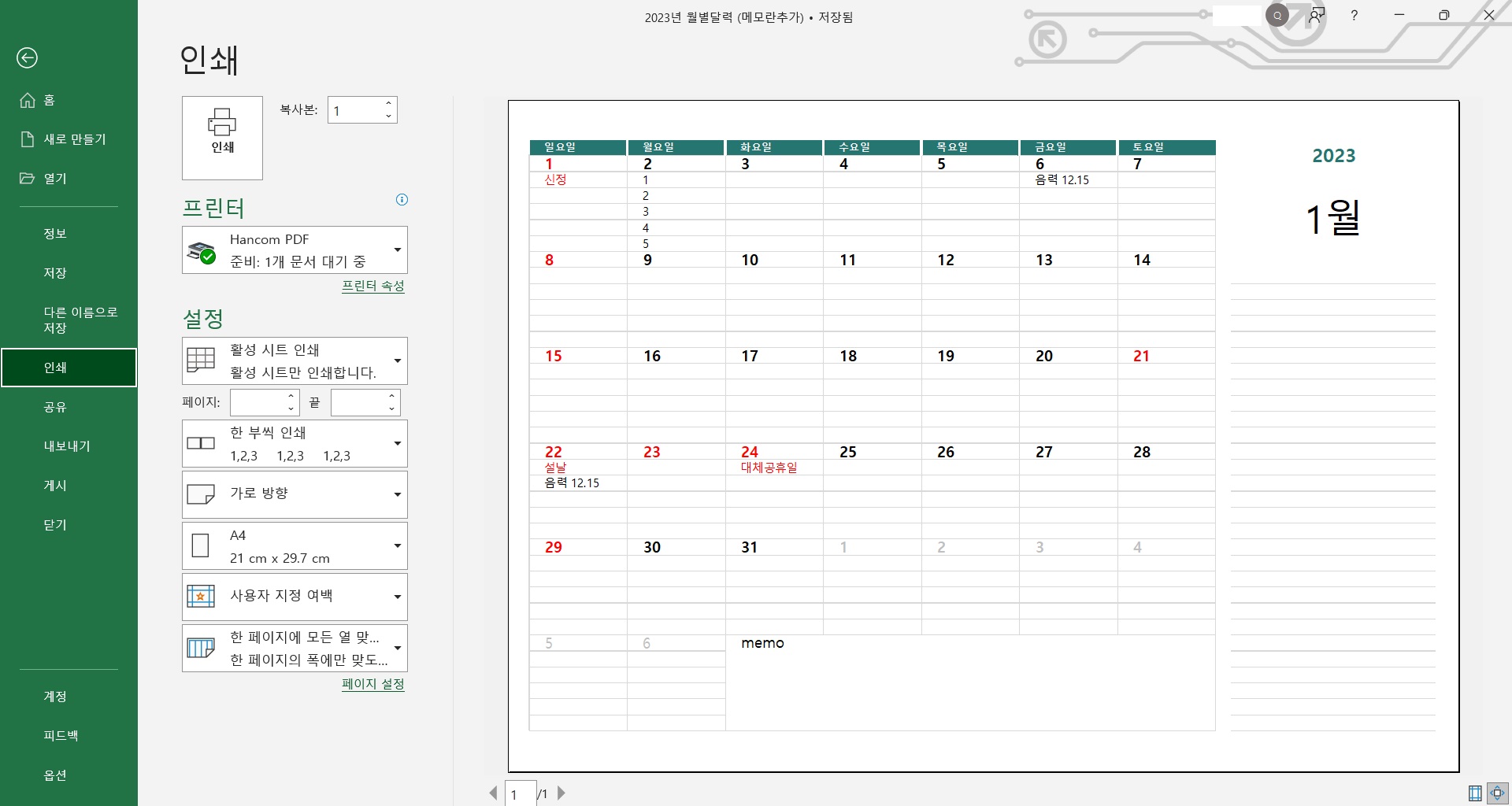This screenshot has width=1512, height=806.
Task: Open the A4 paper size dropdown
Action: (295, 545)
